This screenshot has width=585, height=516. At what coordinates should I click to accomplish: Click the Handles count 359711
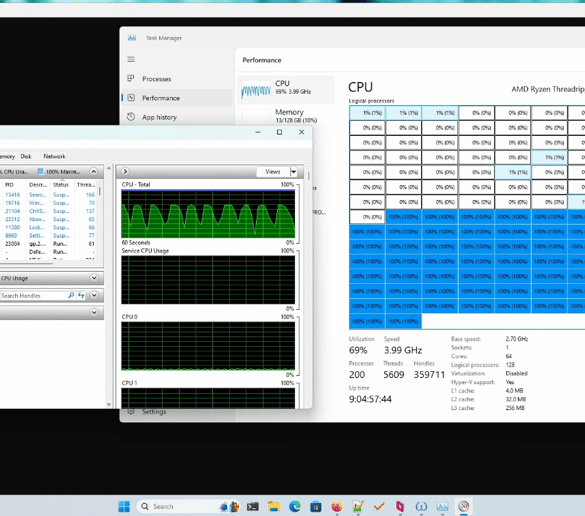pyautogui.click(x=429, y=375)
